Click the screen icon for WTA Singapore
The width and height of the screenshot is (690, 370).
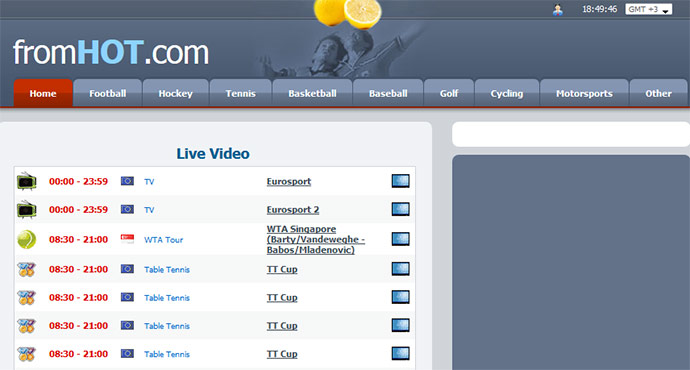pos(400,239)
